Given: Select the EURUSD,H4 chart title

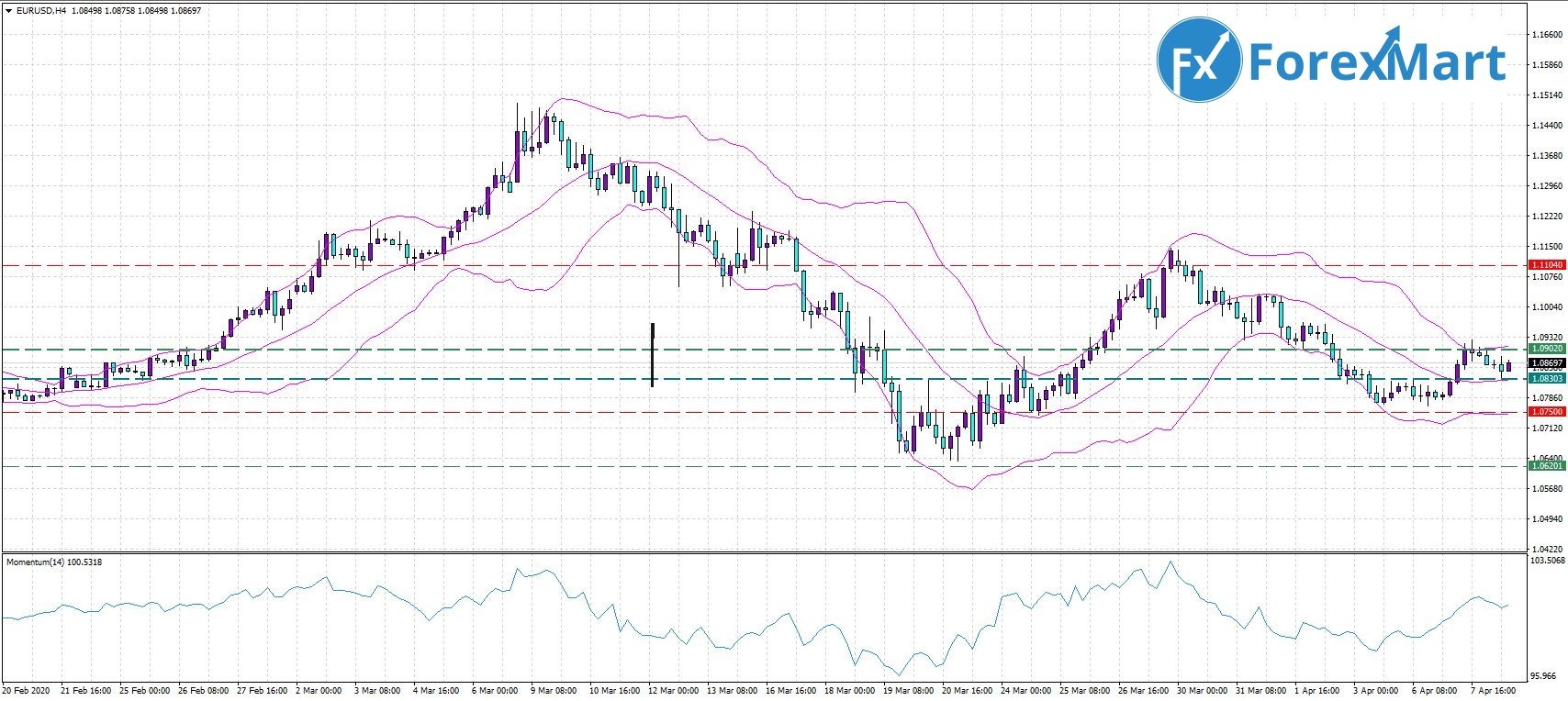Looking at the screenshot, I should click(35, 11).
